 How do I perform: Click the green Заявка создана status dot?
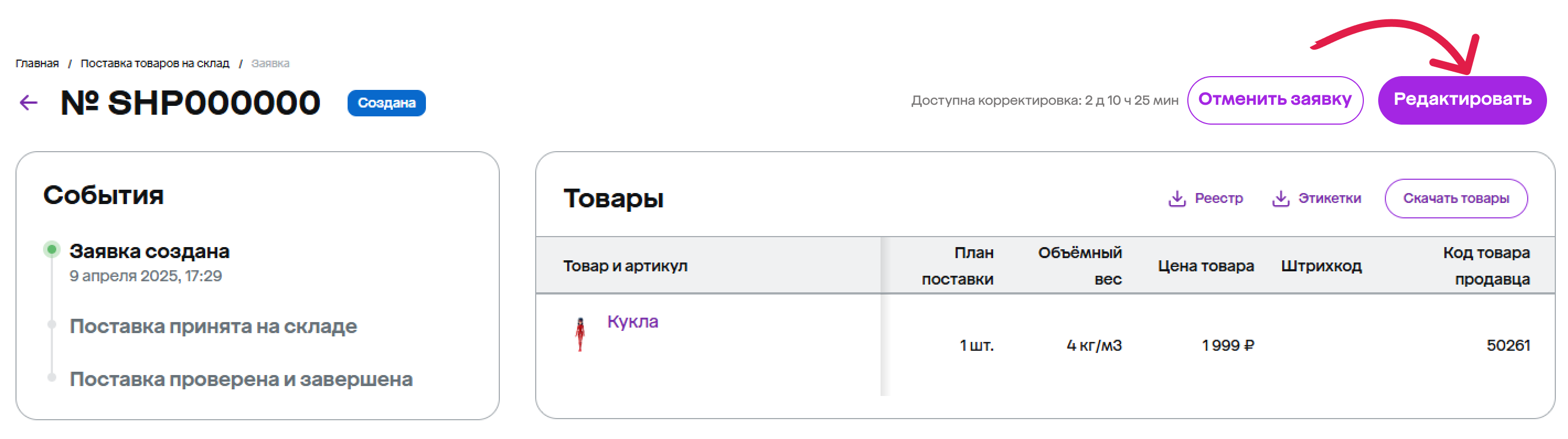[x=52, y=249]
